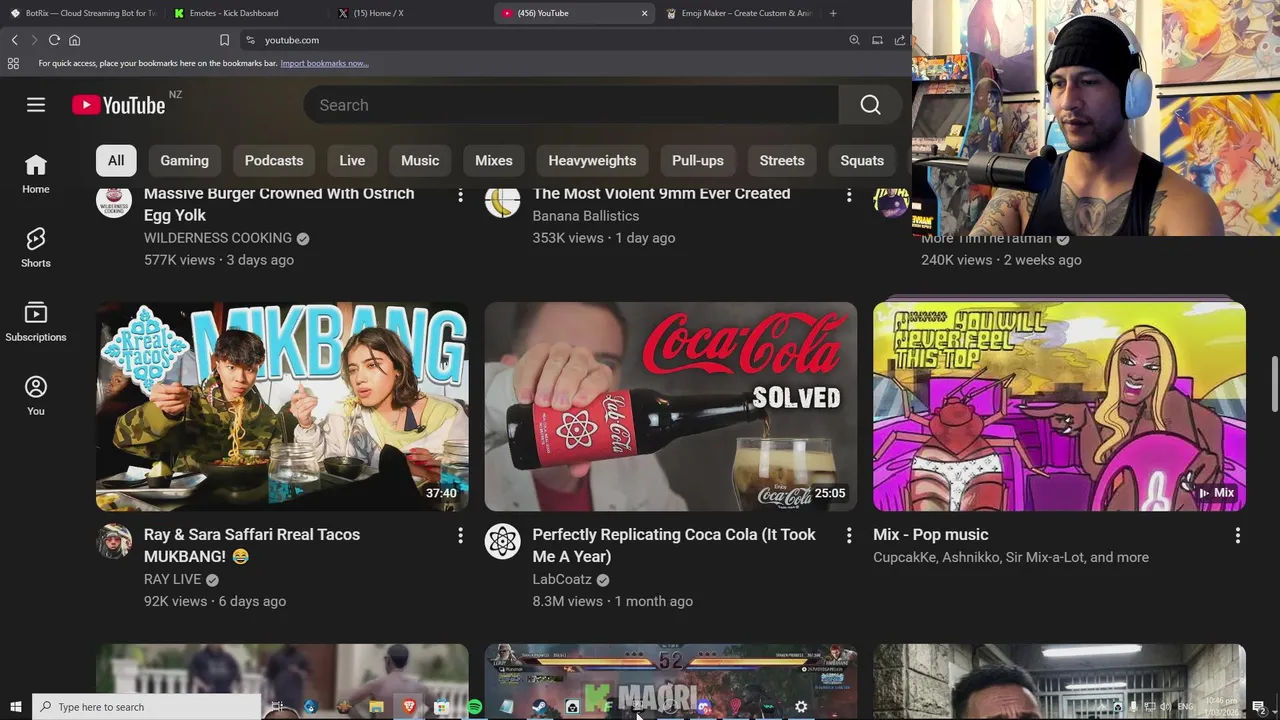1280x720 pixels.
Task: Select the Streets filter chip
Action: click(782, 160)
